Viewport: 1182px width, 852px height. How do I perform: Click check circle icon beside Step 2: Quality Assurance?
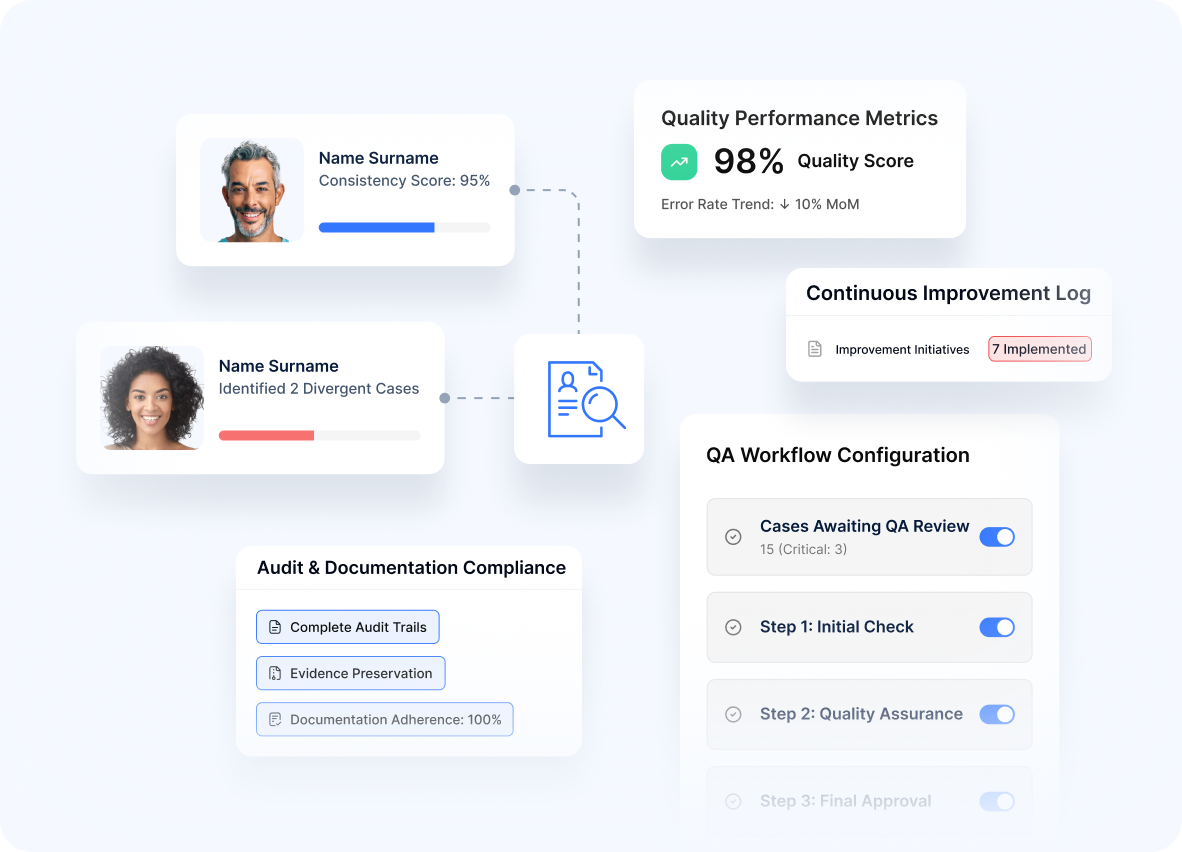(x=733, y=714)
